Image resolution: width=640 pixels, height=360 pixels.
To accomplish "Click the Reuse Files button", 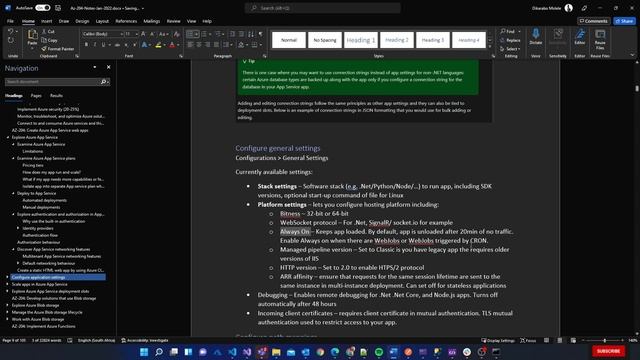I will 600,38.
